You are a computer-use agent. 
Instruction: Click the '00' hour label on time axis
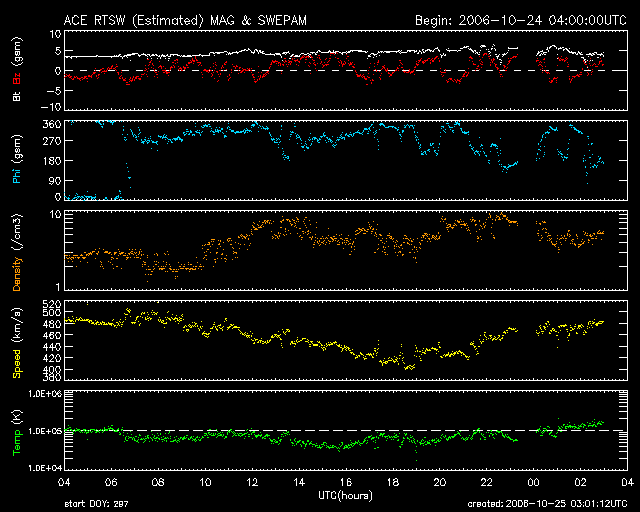pyautogui.click(x=533, y=483)
